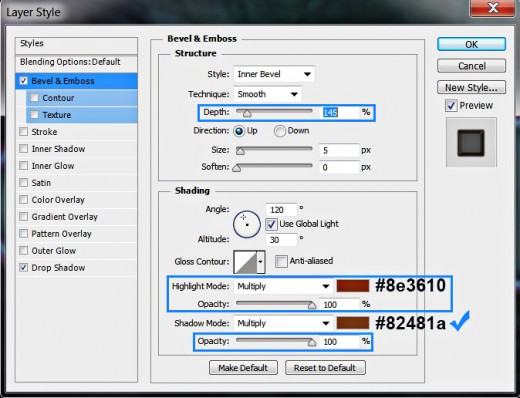This screenshot has height=398, width=520.
Task: Click the Size px input field
Action: pos(339,150)
